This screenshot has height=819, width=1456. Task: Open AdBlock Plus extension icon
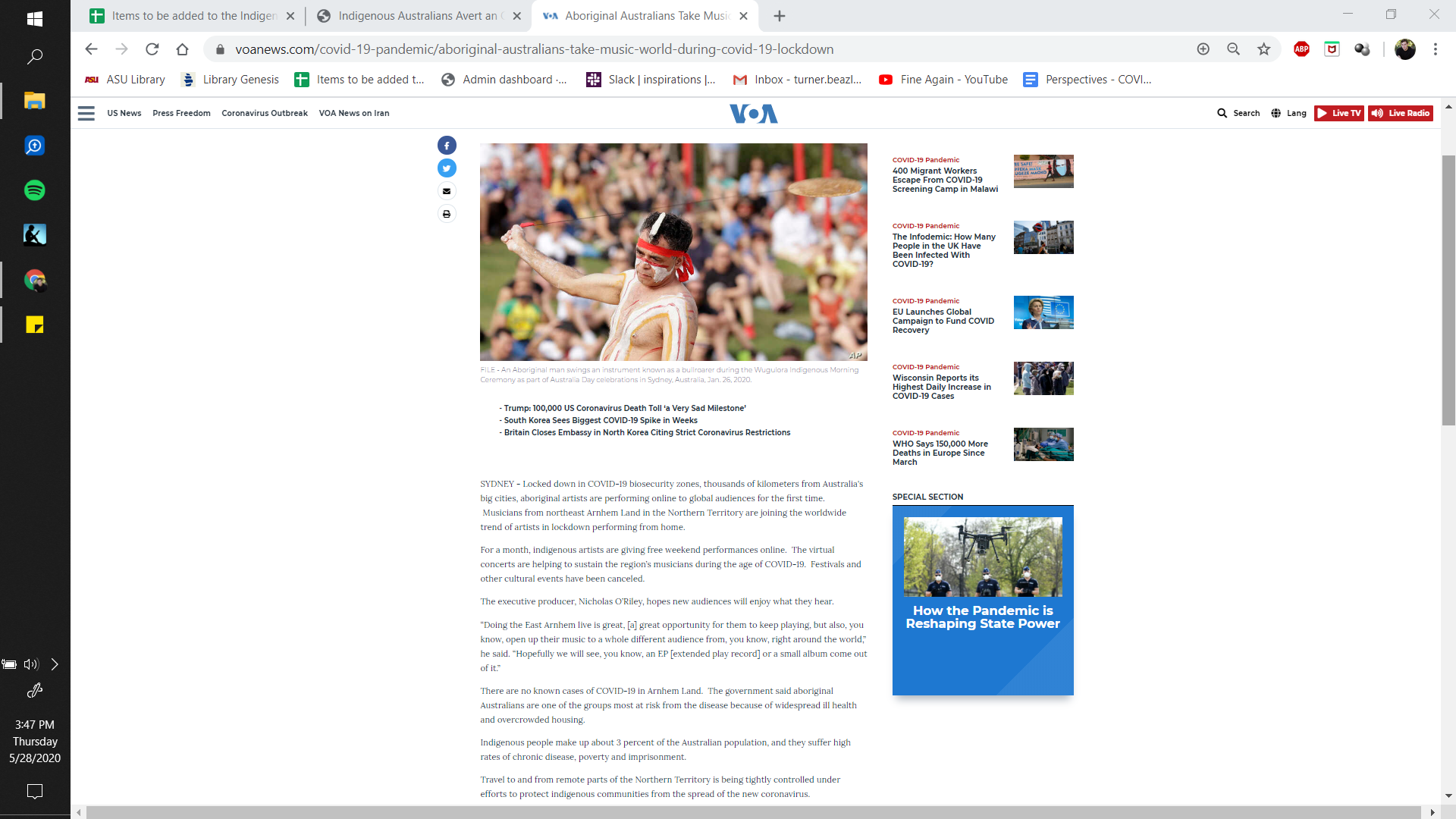tap(1301, 49)
